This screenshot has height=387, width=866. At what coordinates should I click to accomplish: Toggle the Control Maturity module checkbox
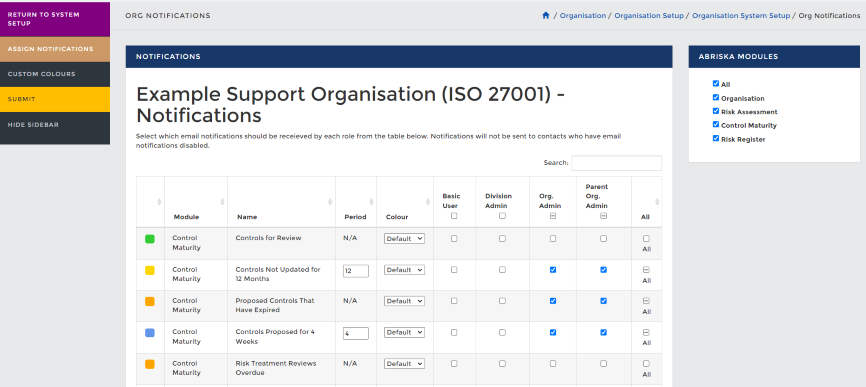click(x=716, y=125)
